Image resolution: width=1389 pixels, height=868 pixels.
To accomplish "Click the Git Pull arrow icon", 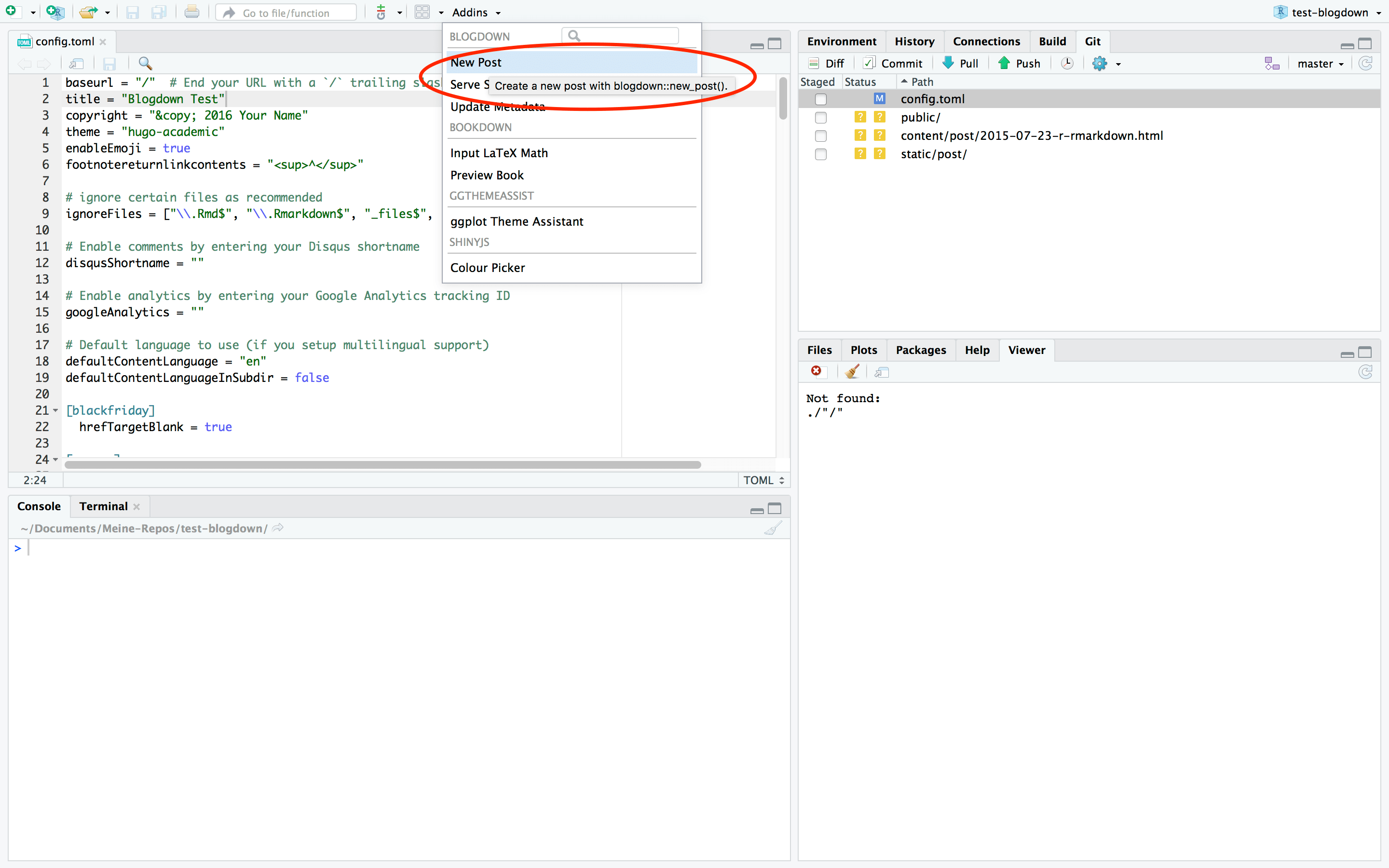I will click(948, 63).
